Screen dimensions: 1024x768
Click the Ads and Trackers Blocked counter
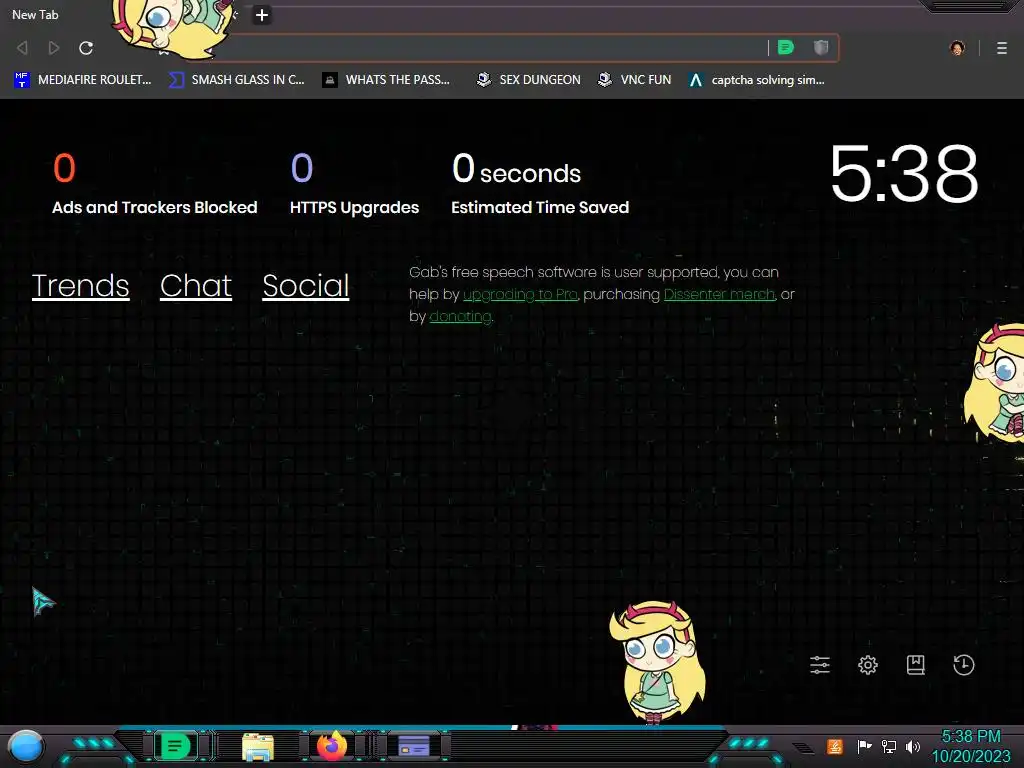point(155,184)
